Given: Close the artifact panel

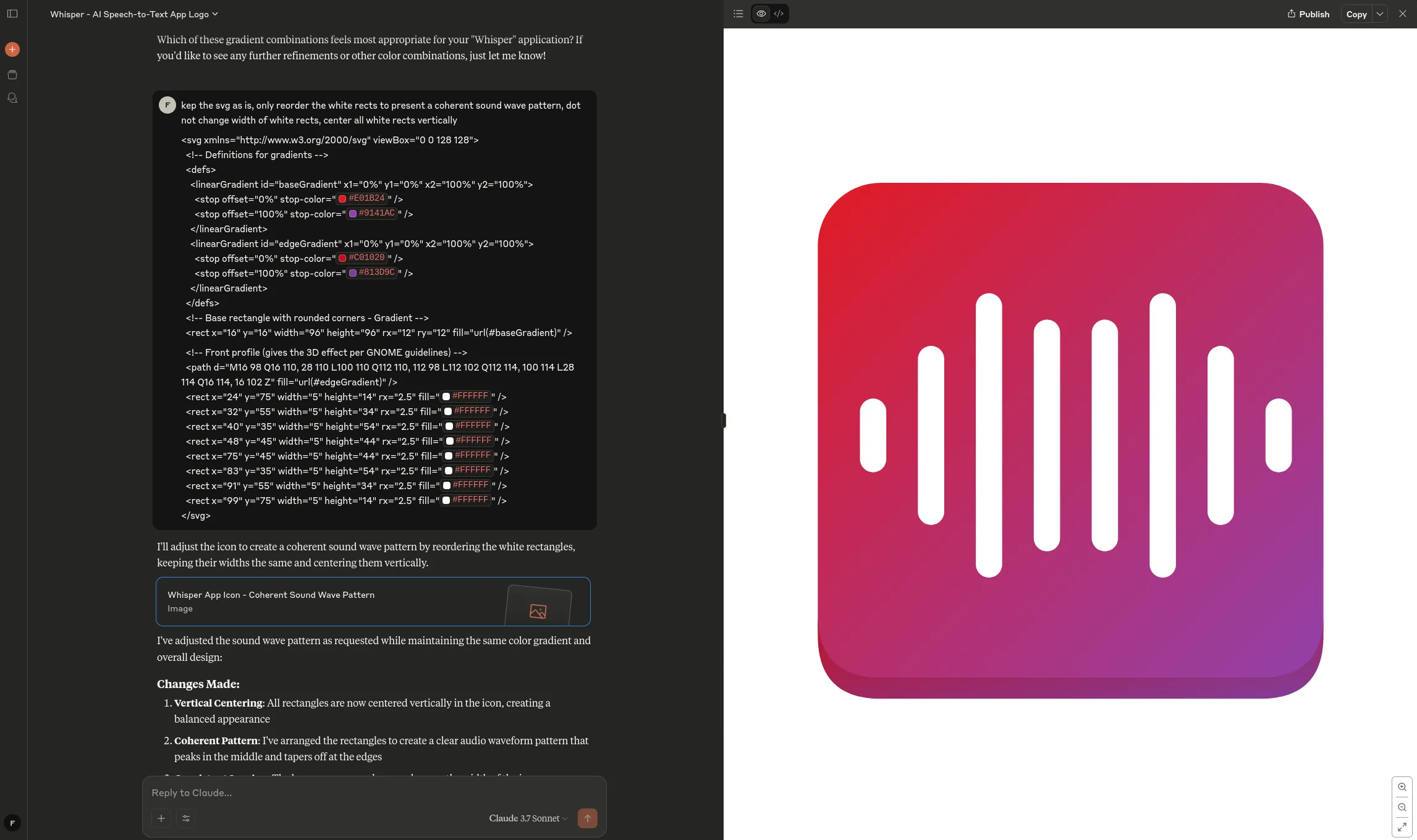Looking at the screenshot, I should (x=1403, y=14).
